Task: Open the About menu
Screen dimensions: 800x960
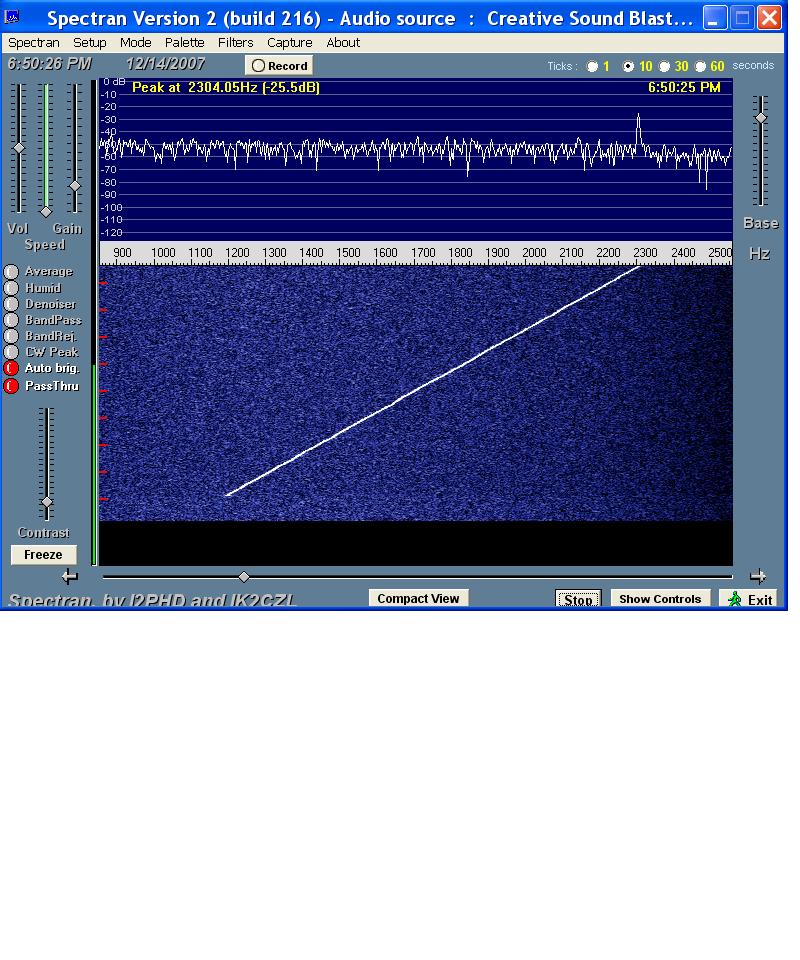Action: (x=343, y=43)
